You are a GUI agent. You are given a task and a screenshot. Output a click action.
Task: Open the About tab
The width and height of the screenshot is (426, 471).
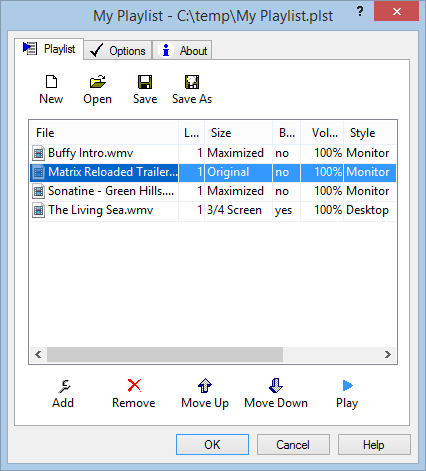click(182, 51)
